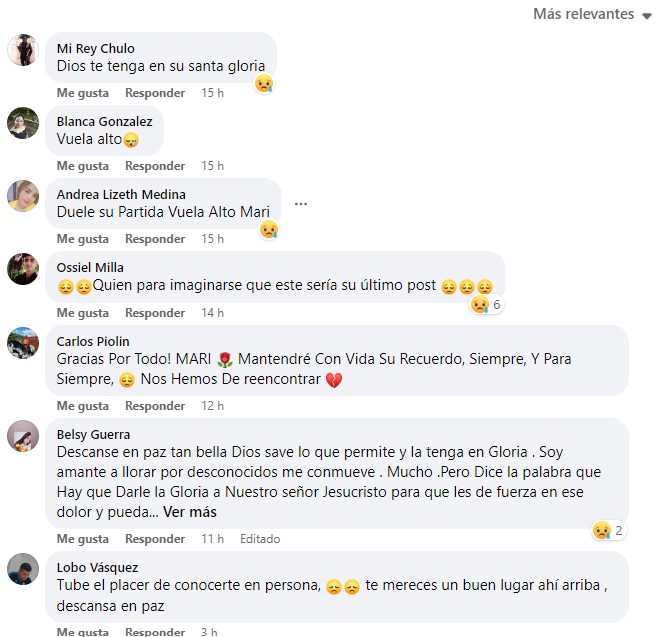Click the Editado label on Belsy Guerra's comment
The height and width of the screenshot is (637, 660).
click(x=260, y=539)
